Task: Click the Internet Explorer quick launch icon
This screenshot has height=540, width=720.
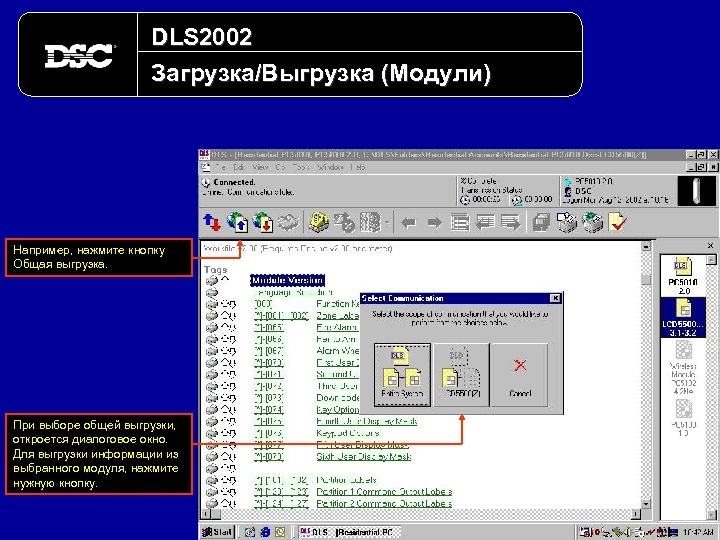Action: click(265, 532)
